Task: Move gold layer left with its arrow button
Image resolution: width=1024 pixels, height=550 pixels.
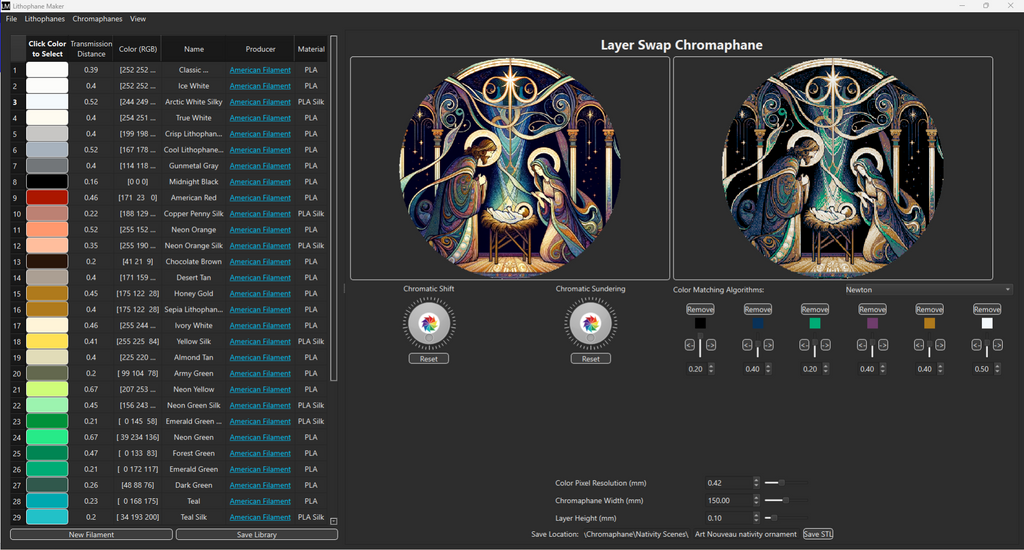Action: pyautogui.click(x=919, y=345)
